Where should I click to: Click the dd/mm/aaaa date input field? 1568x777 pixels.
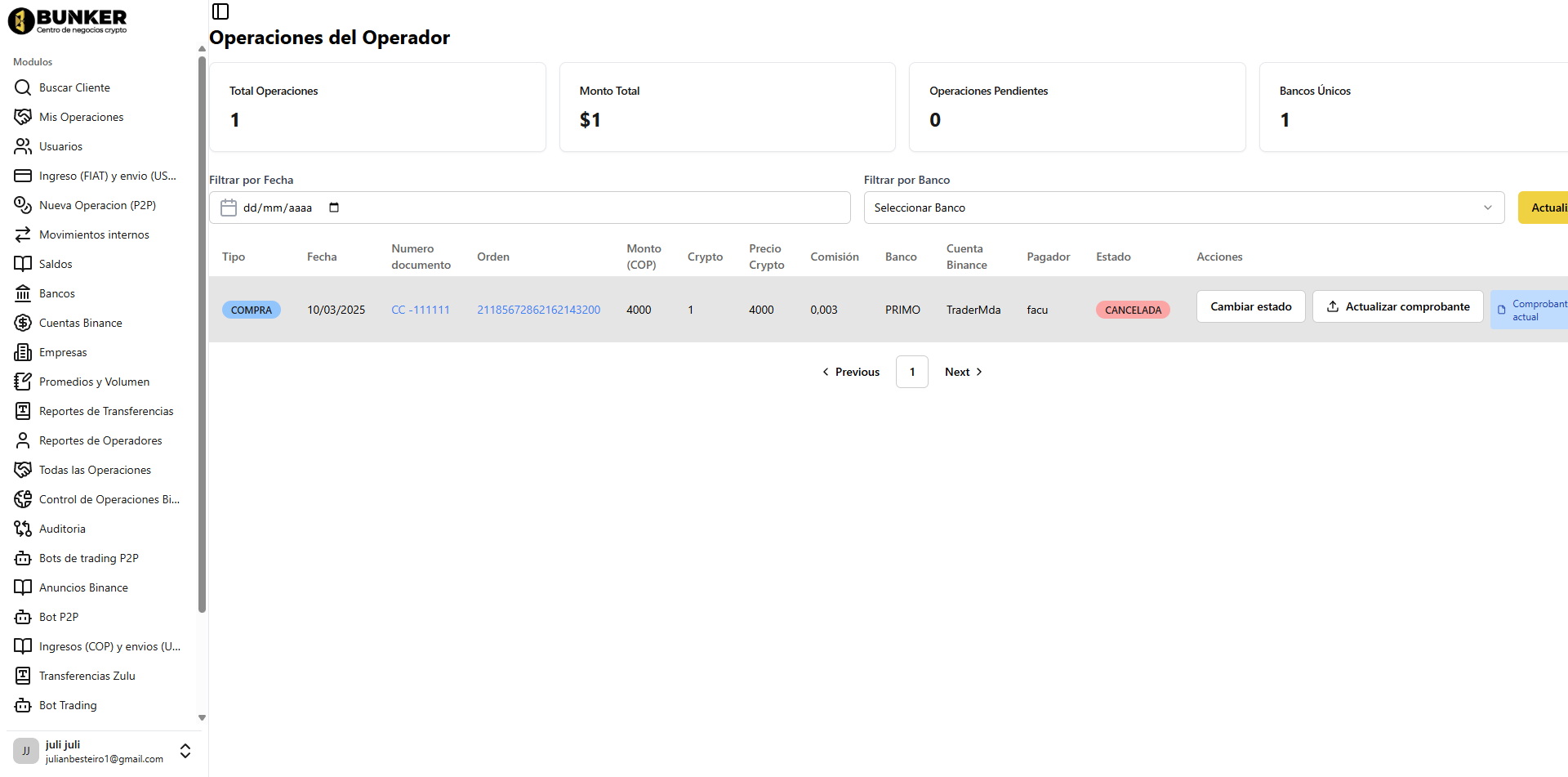[x=278, y=208]
